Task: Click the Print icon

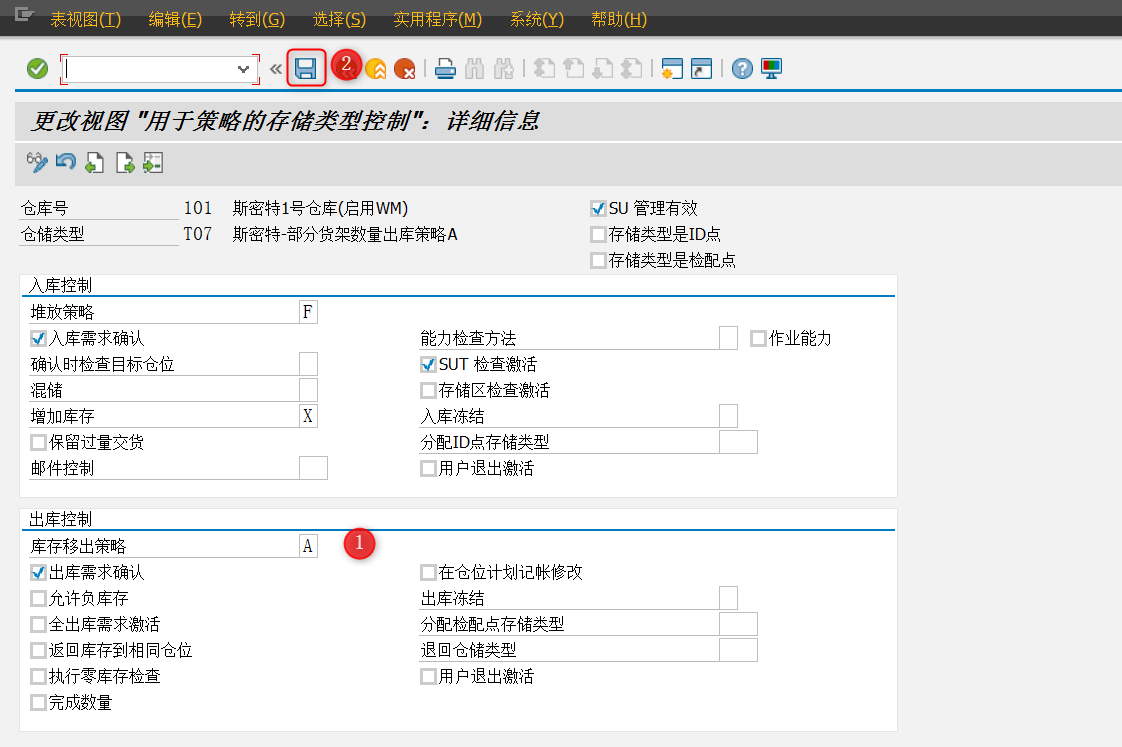Action: [x=445, y=69]
